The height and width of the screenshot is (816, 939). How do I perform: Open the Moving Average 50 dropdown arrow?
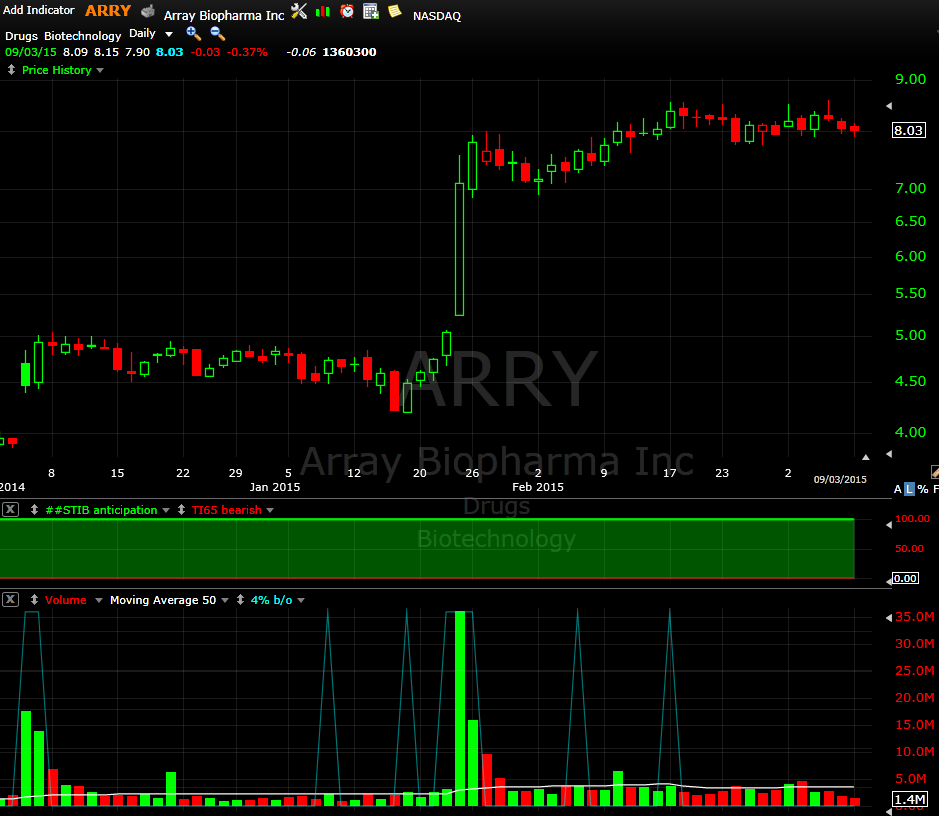[225, 600]
